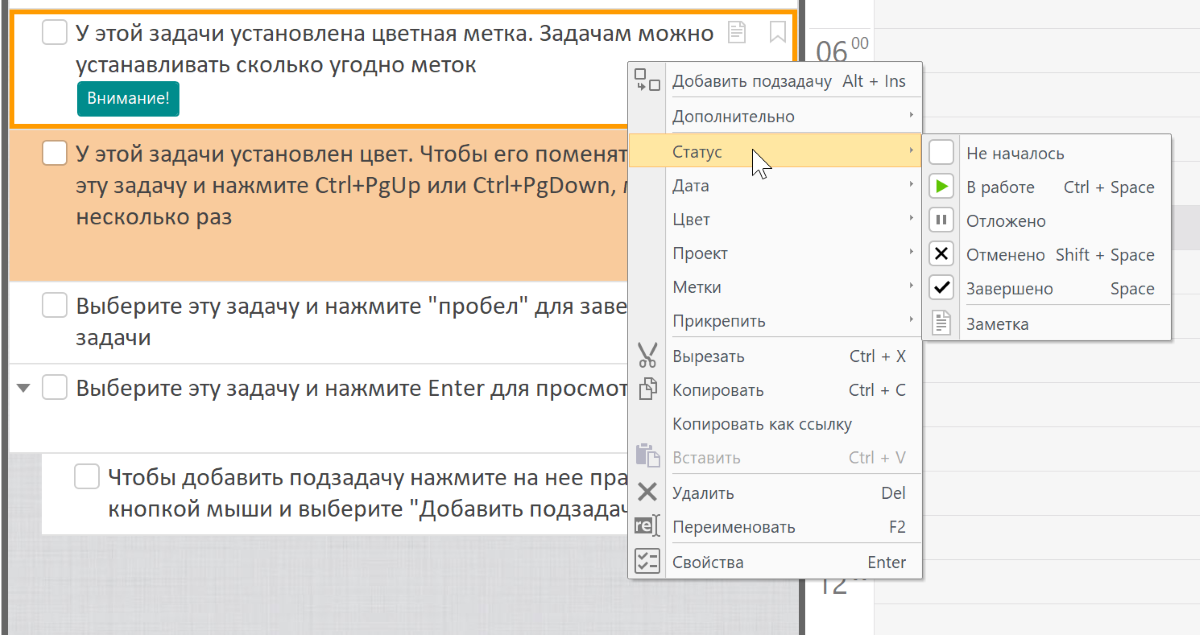Open the Прикрепить submenu
The image size is (1200, 635).
(x=775, y=322)
